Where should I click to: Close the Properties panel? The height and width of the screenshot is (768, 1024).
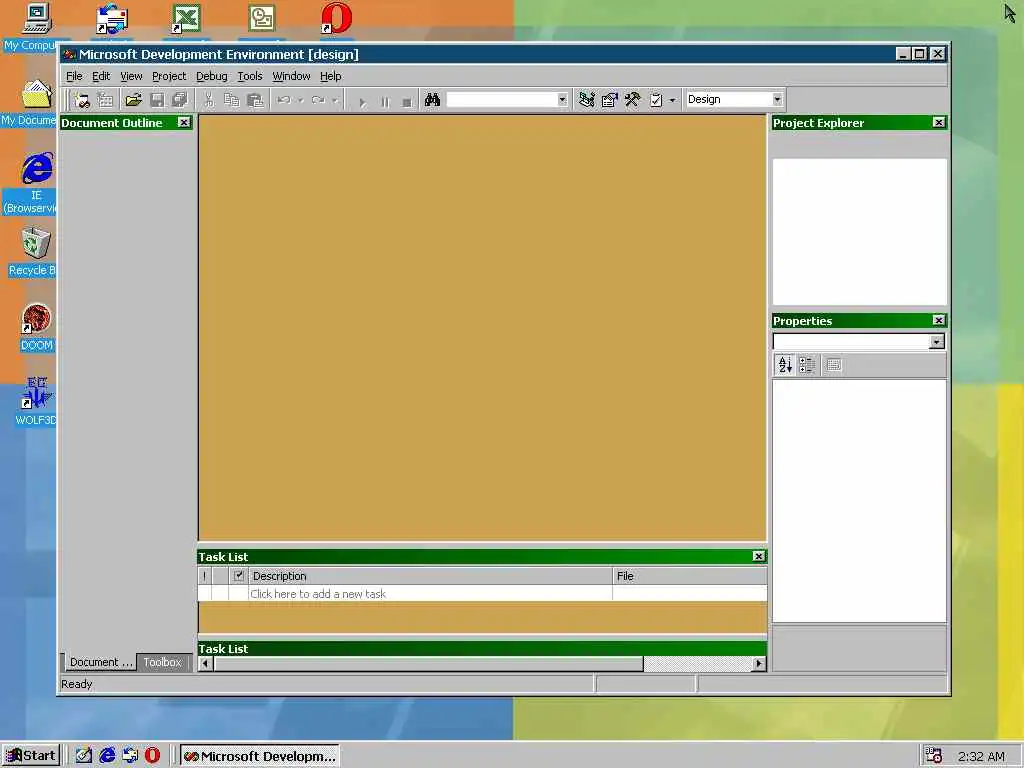point(938,320)
